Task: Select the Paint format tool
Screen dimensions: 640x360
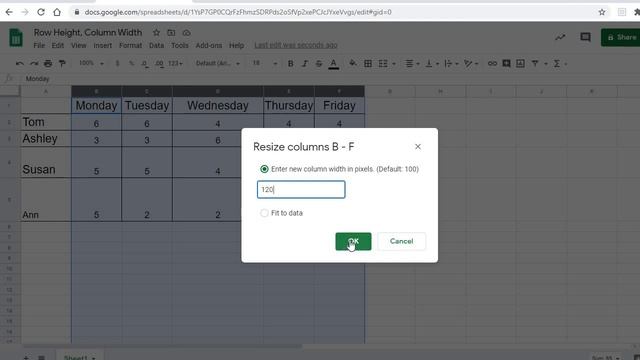Action: pyautogui.click(x=62, y=63)
